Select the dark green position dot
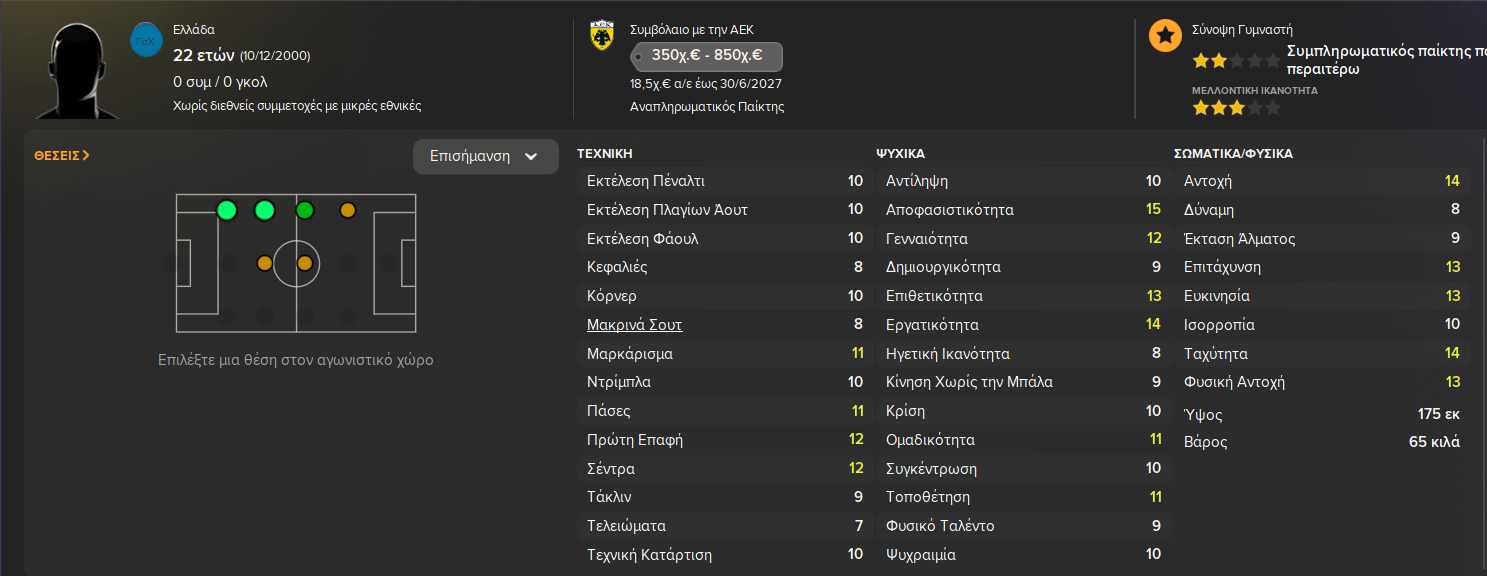1487x576 pixels. pos(305,210)
